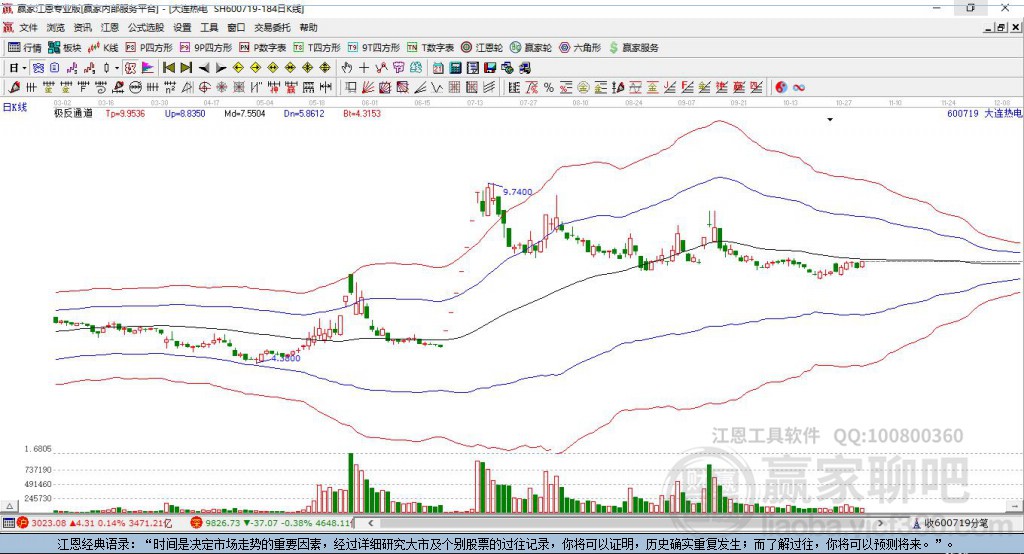Click the volume panel up-triangle button

pos(9,506)
